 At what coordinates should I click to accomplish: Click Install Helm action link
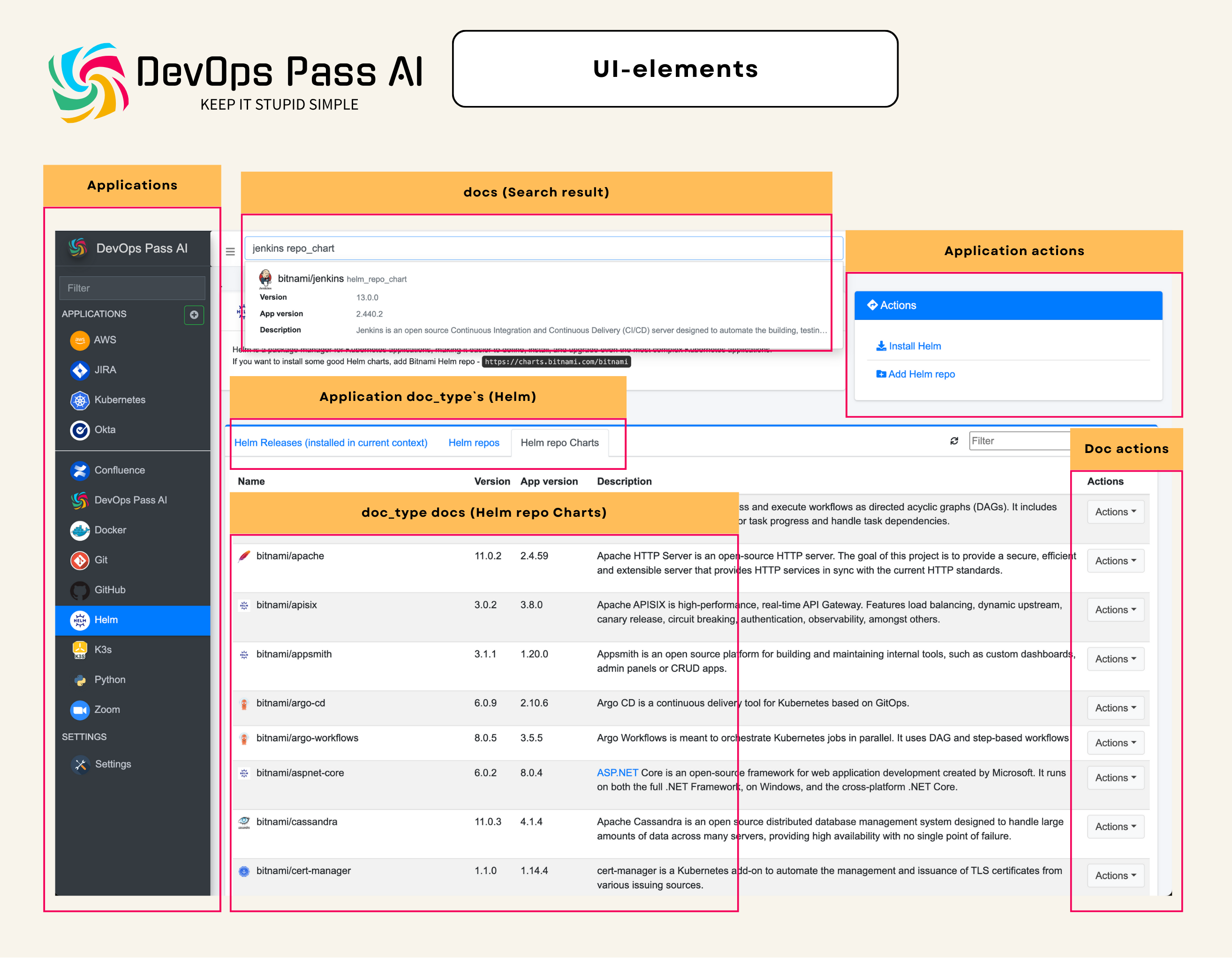pos(914,347)
